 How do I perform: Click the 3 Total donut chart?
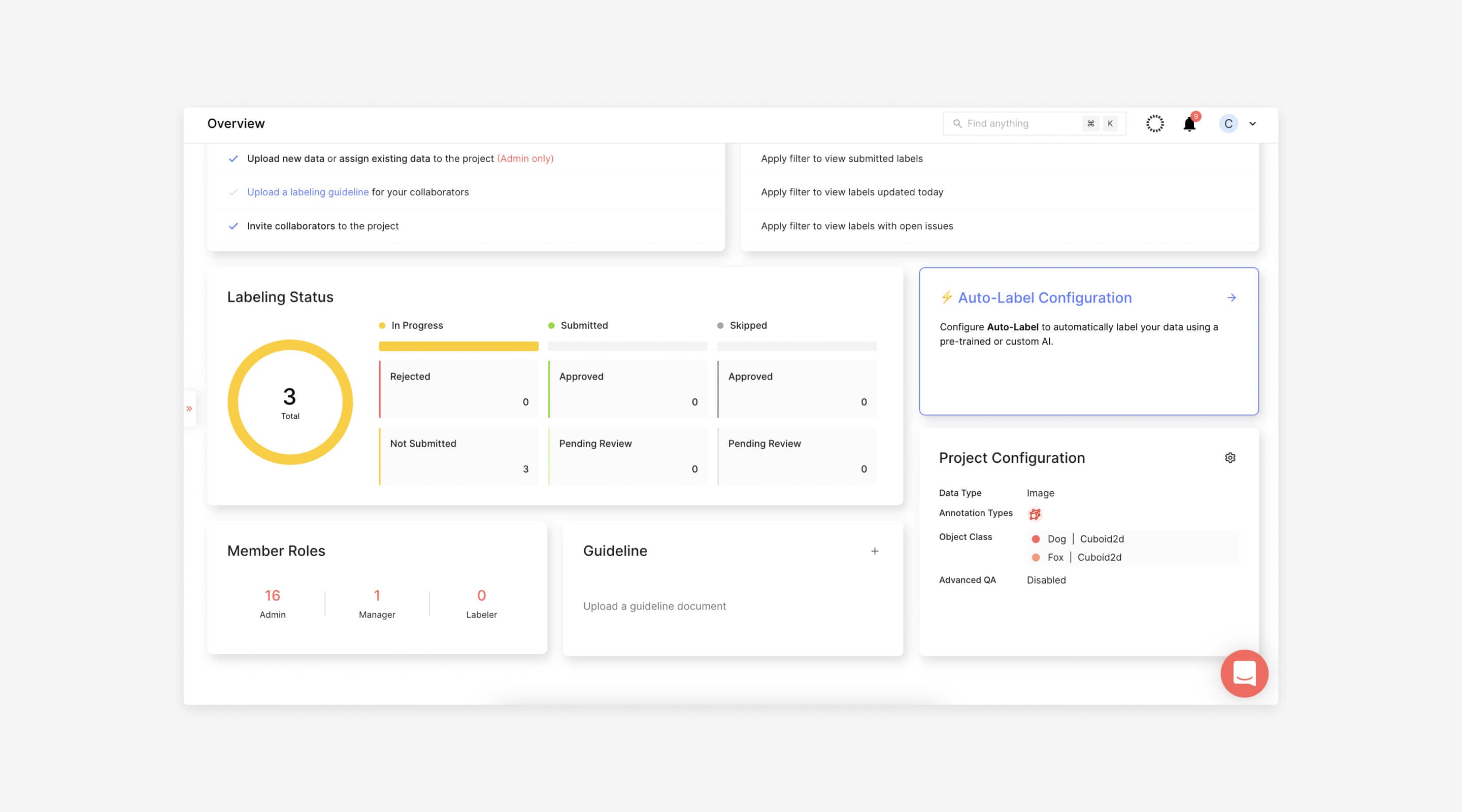[x=290, y=402]
